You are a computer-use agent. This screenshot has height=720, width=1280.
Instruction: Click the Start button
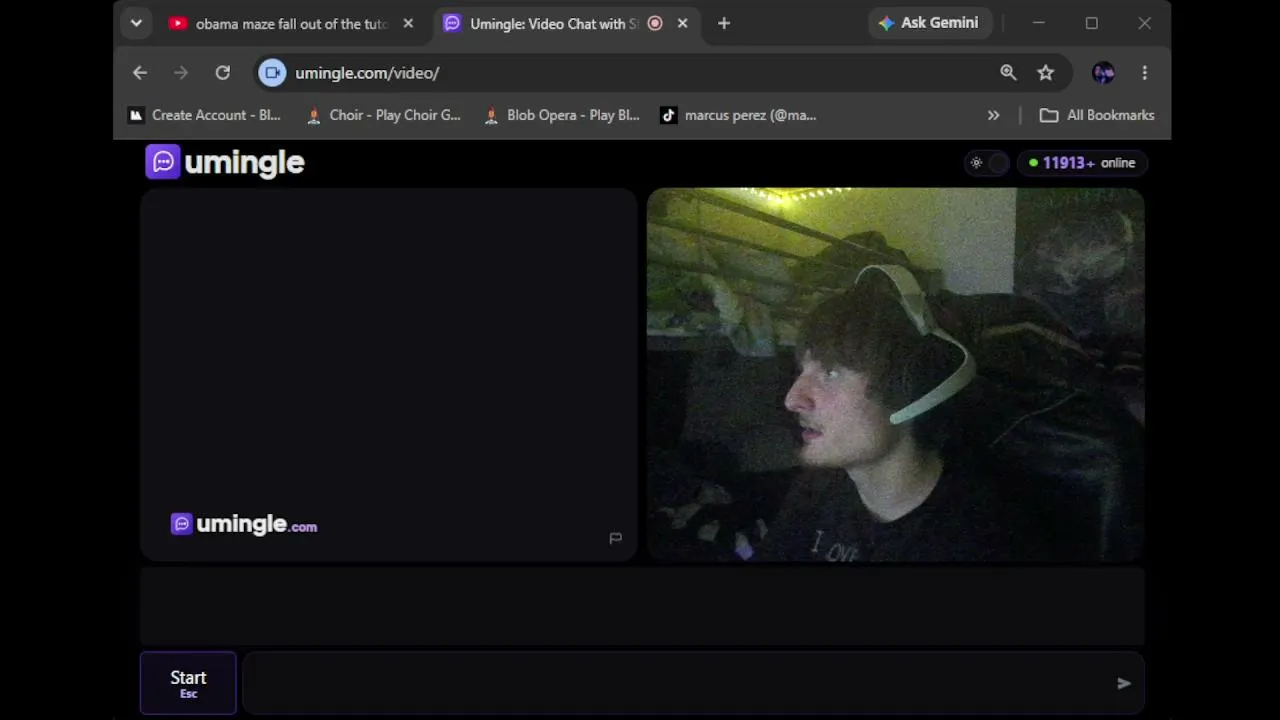tap(188, 683)
